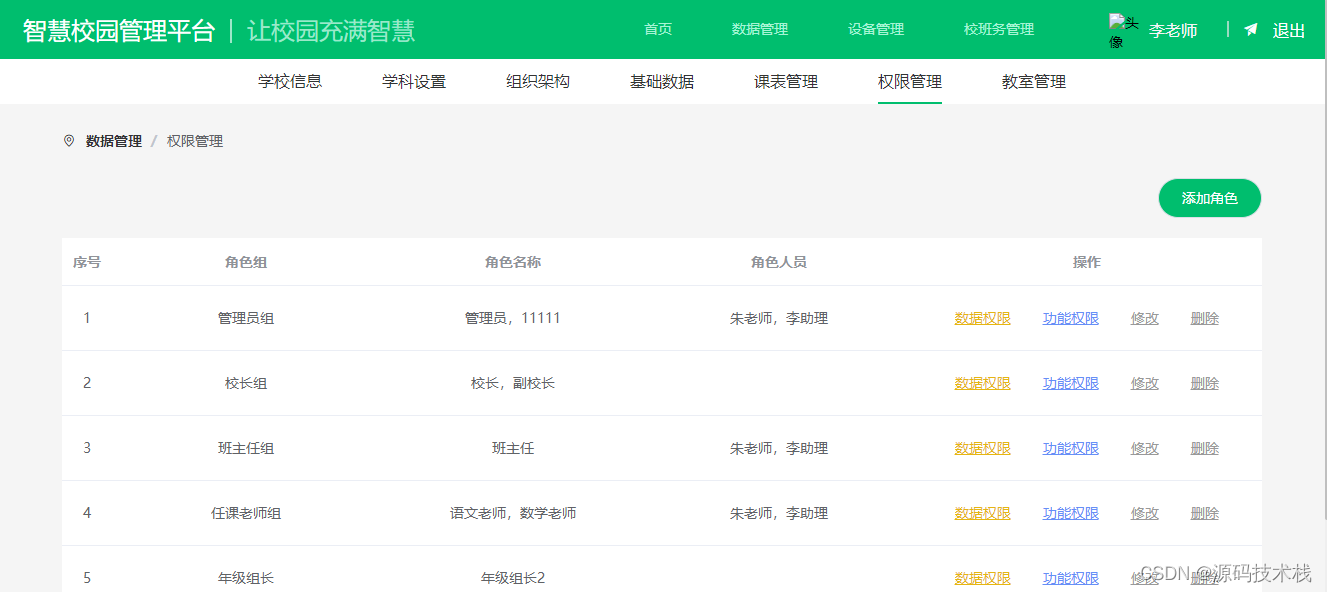Select the 校长，副校长 cell

(513, 383)
